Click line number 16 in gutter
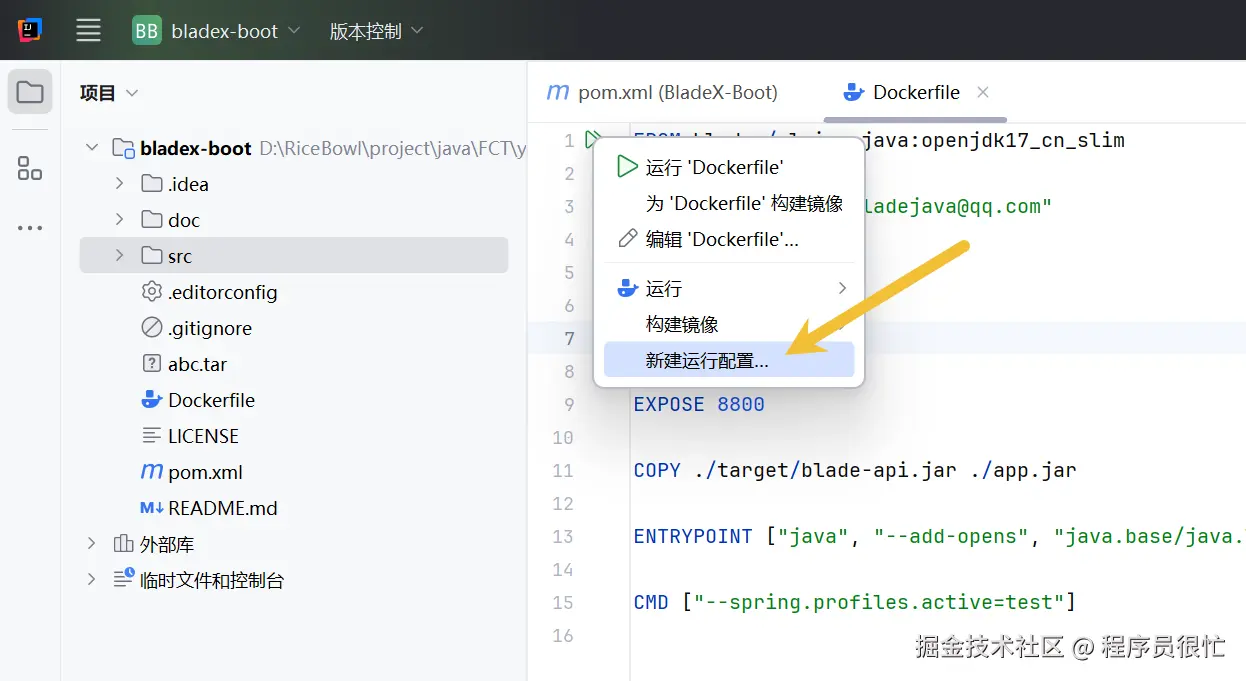The width and height of the screenshot is (1246, 681). coord(563,635)
